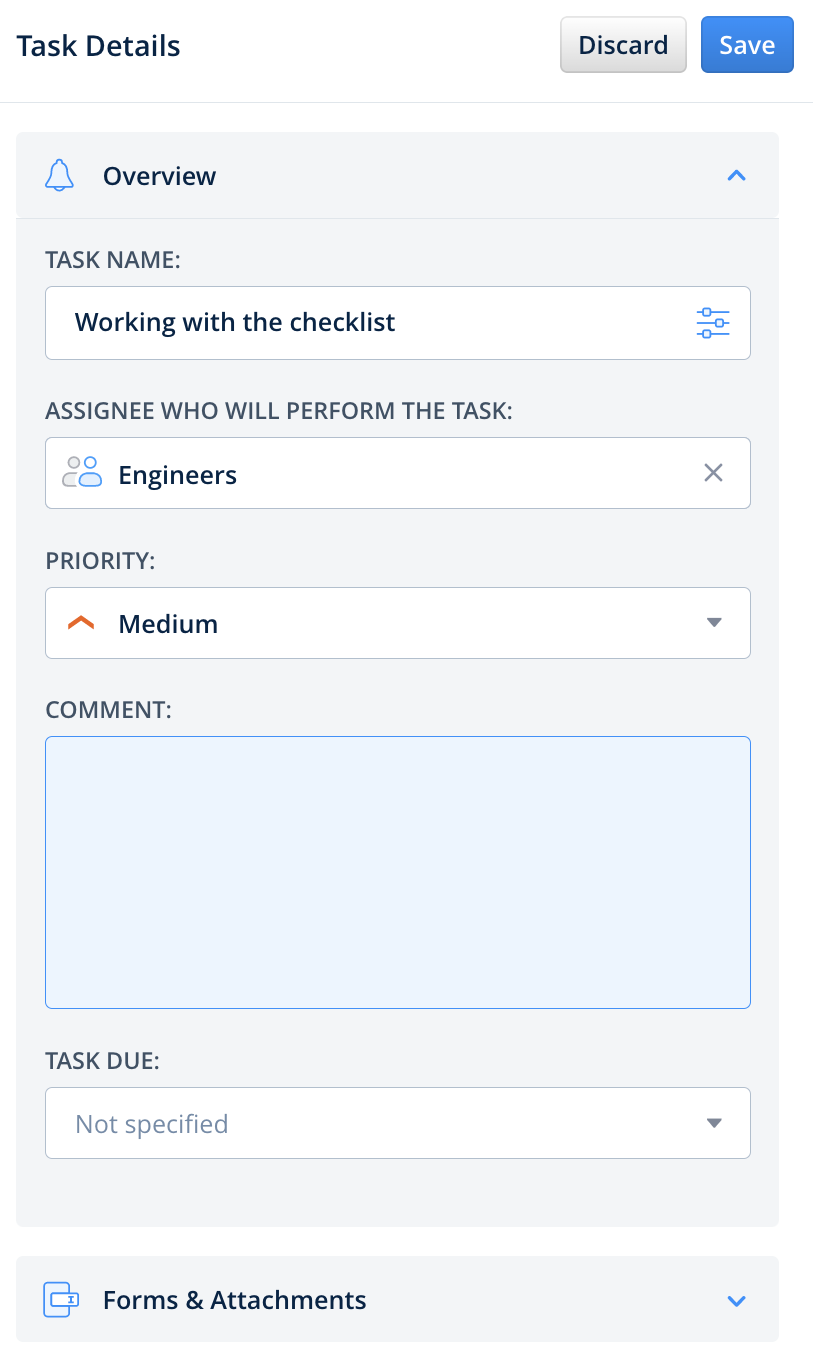
Task: Open the sliders icon in the task name field
Action: 713,323
